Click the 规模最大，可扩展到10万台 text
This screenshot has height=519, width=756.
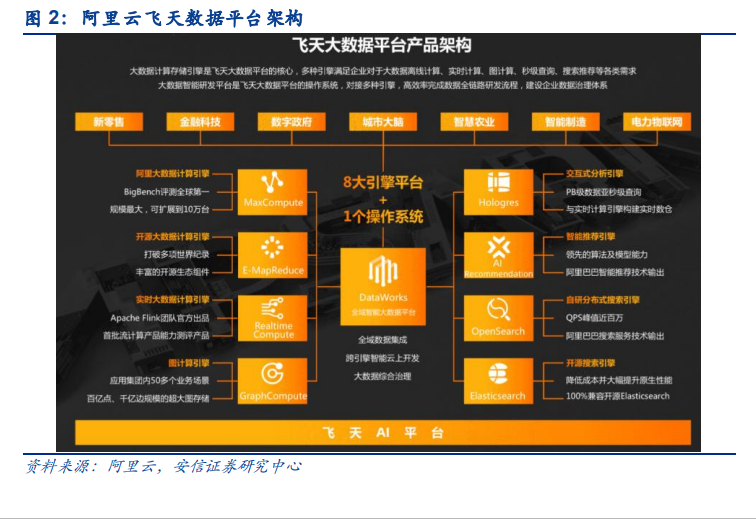160,209
